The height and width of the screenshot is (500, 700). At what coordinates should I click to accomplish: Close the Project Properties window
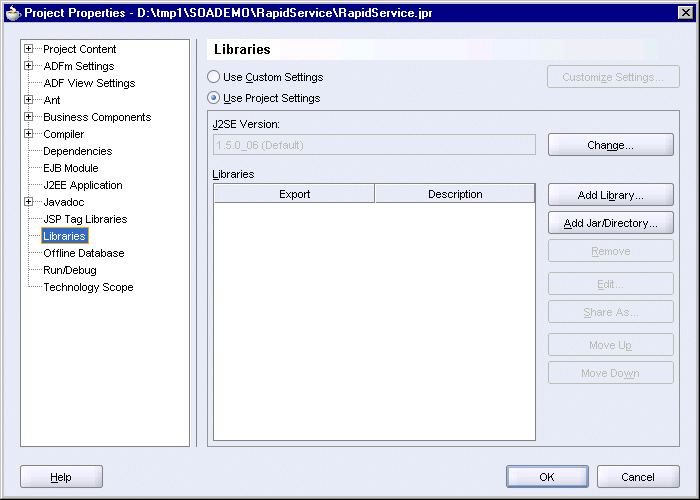click(x=686, y=12)
